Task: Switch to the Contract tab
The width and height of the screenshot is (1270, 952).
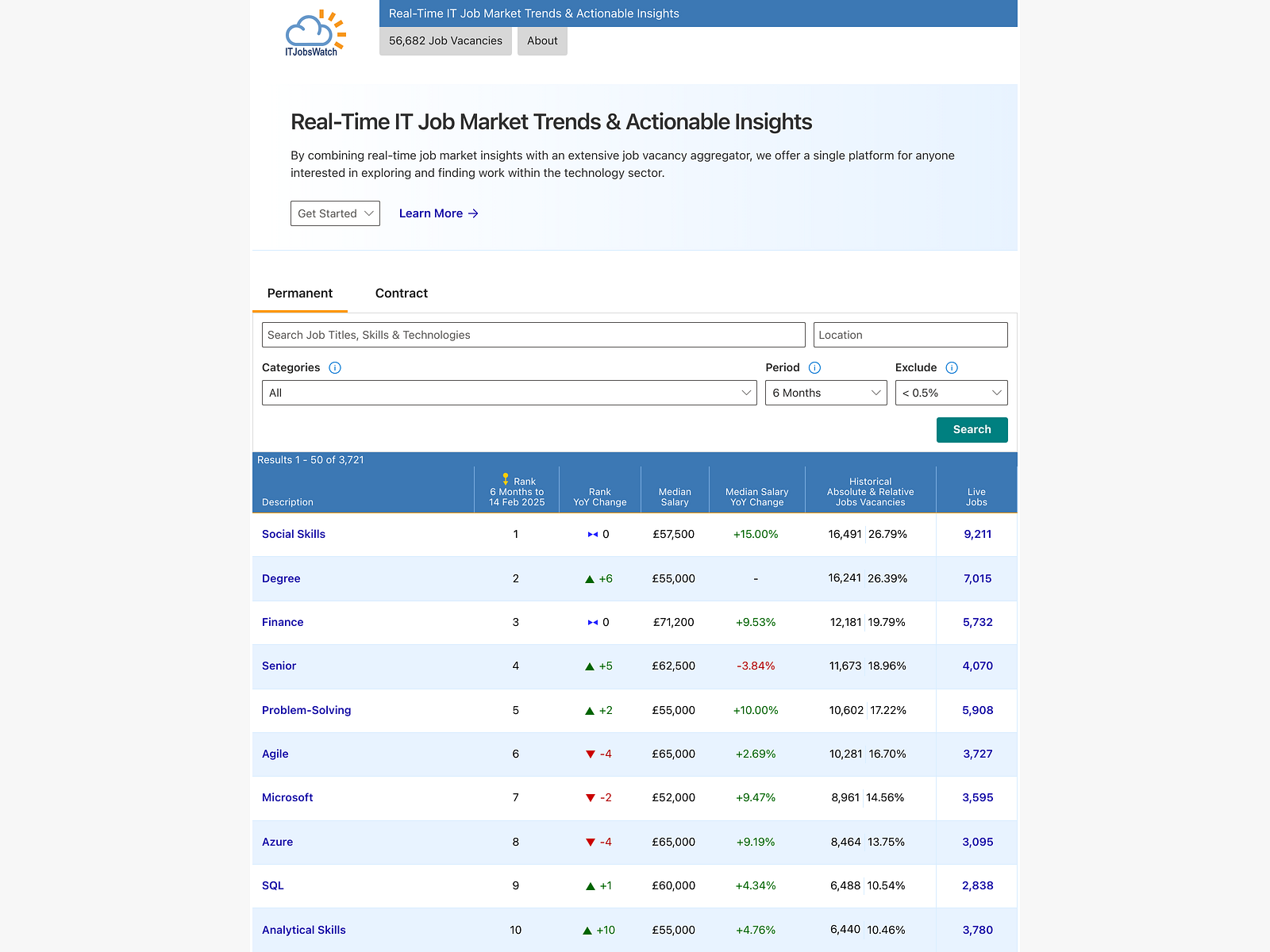Action: pyautogui.click(x=401, y=293)
